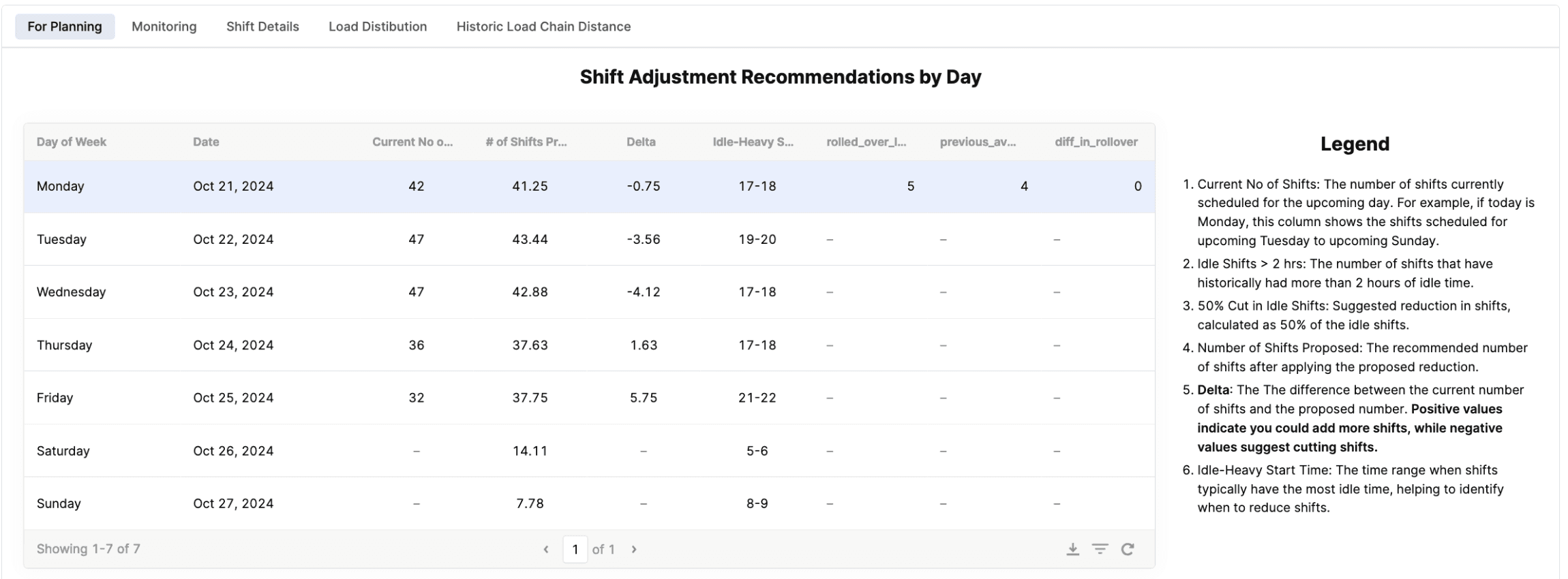Open Load Distibution tab

coord(378,27)
